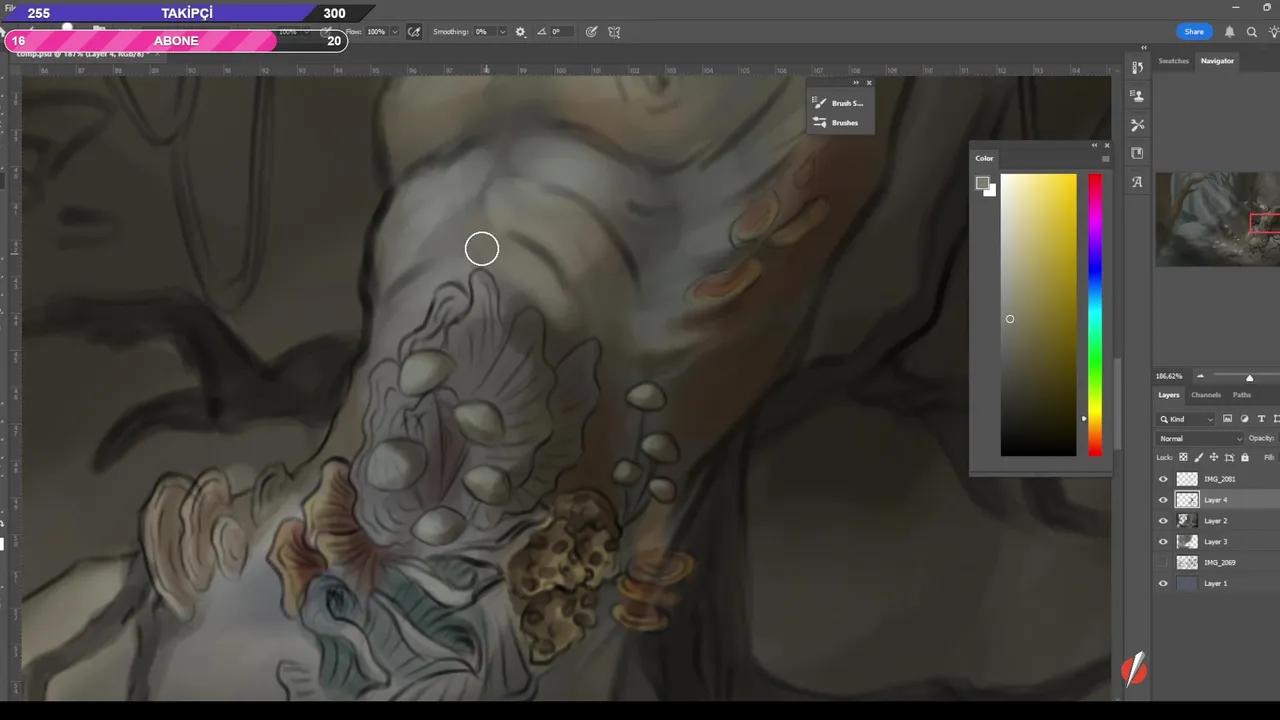Click the Flow percentage field
Screen dimensions: 1280x720
pos(376,32)
